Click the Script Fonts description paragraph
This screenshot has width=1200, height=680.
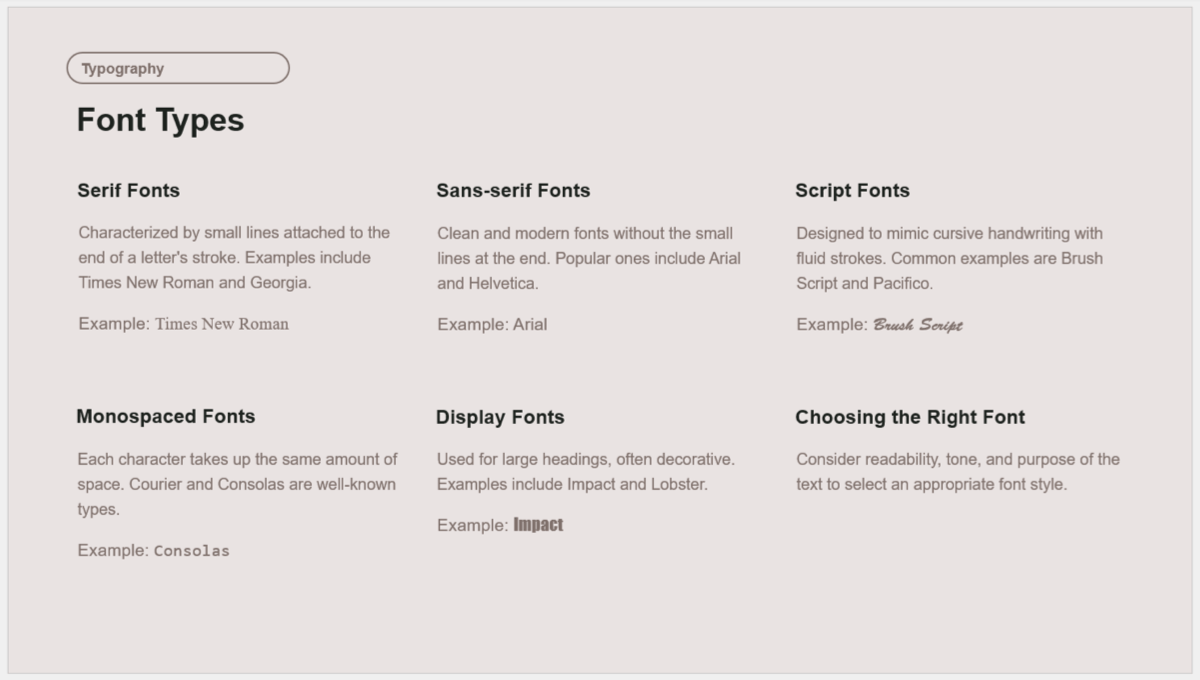(950, 258)
